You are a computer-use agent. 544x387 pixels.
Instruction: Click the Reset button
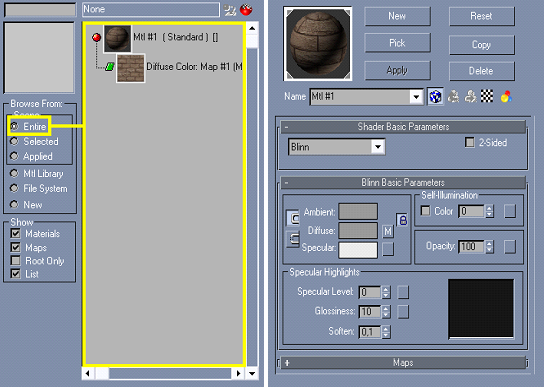tap(482, 16)
